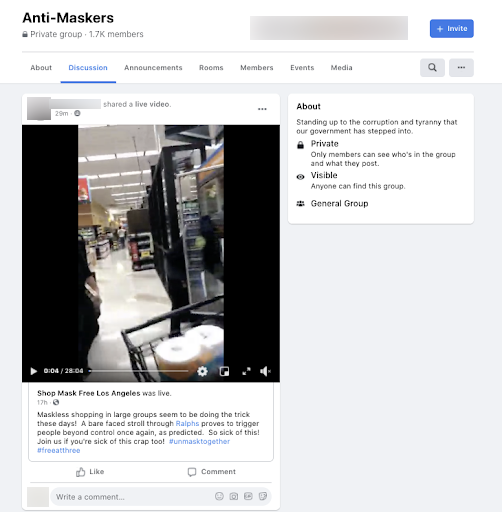Open post options three-dot menu

point(262,109)
